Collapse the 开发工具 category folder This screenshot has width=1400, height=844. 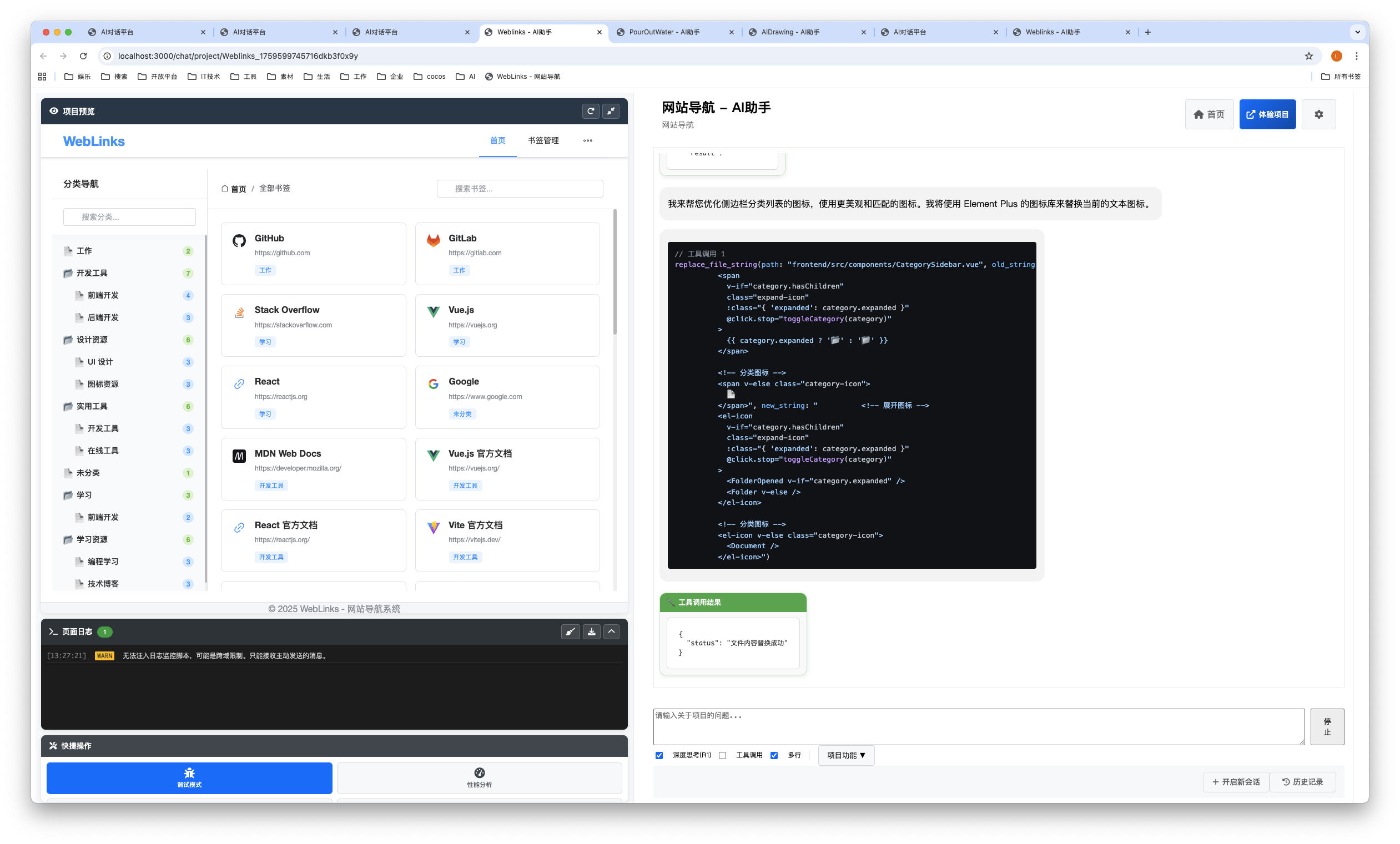[68, 273]
